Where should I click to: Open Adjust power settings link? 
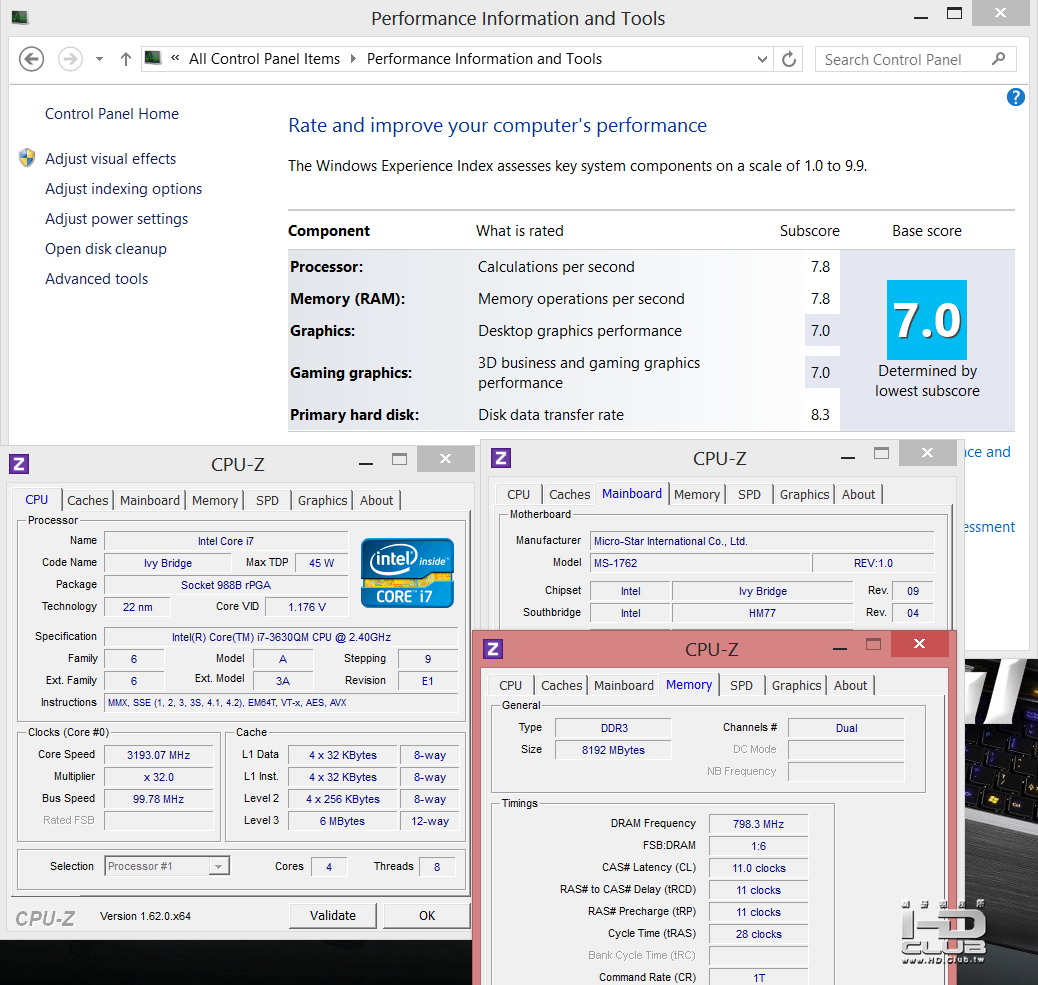coord(116,219)
